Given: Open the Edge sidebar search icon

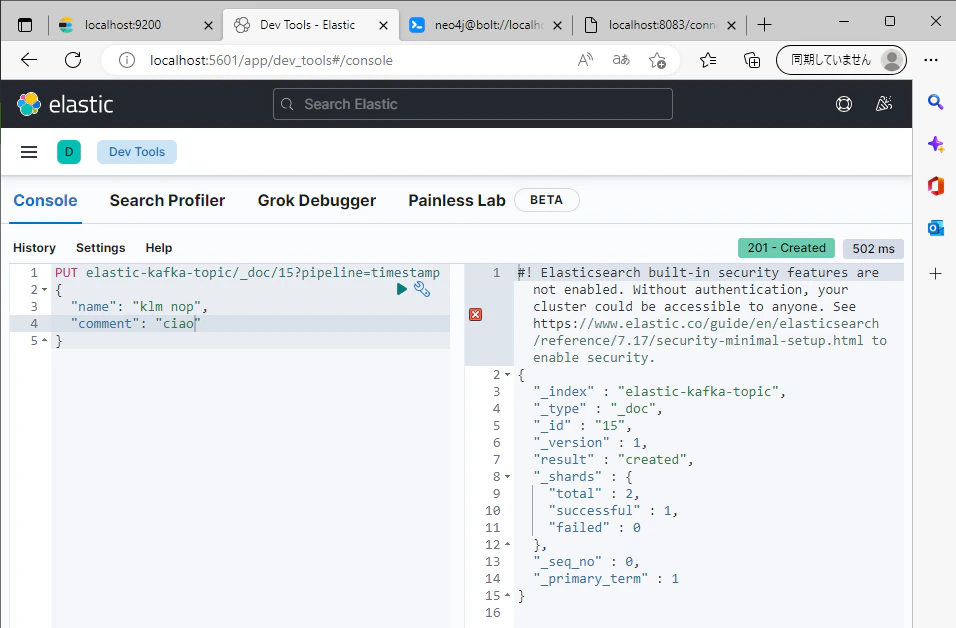Looking at the screenshot, I should [936, 102].
